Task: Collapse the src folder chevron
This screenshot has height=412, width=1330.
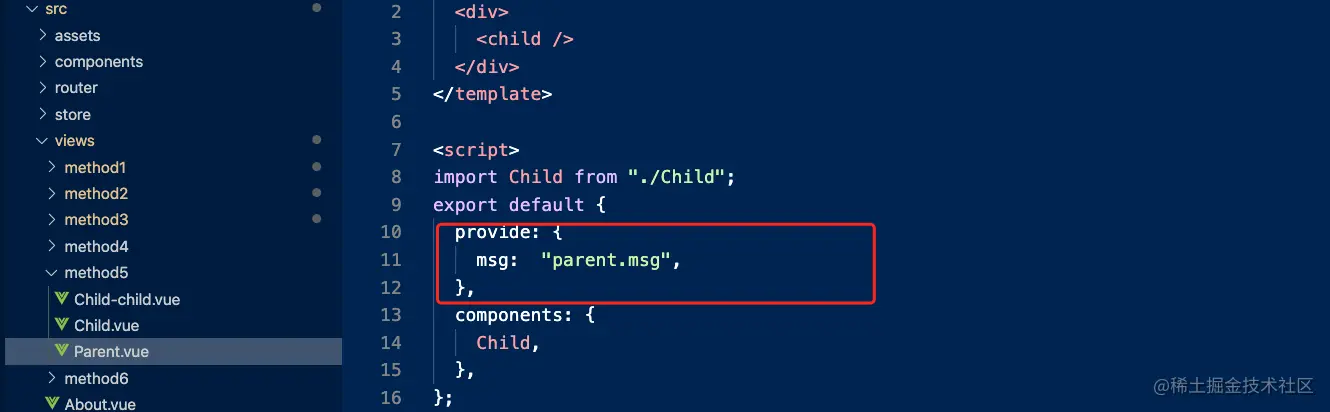Action: coord(32,9)
